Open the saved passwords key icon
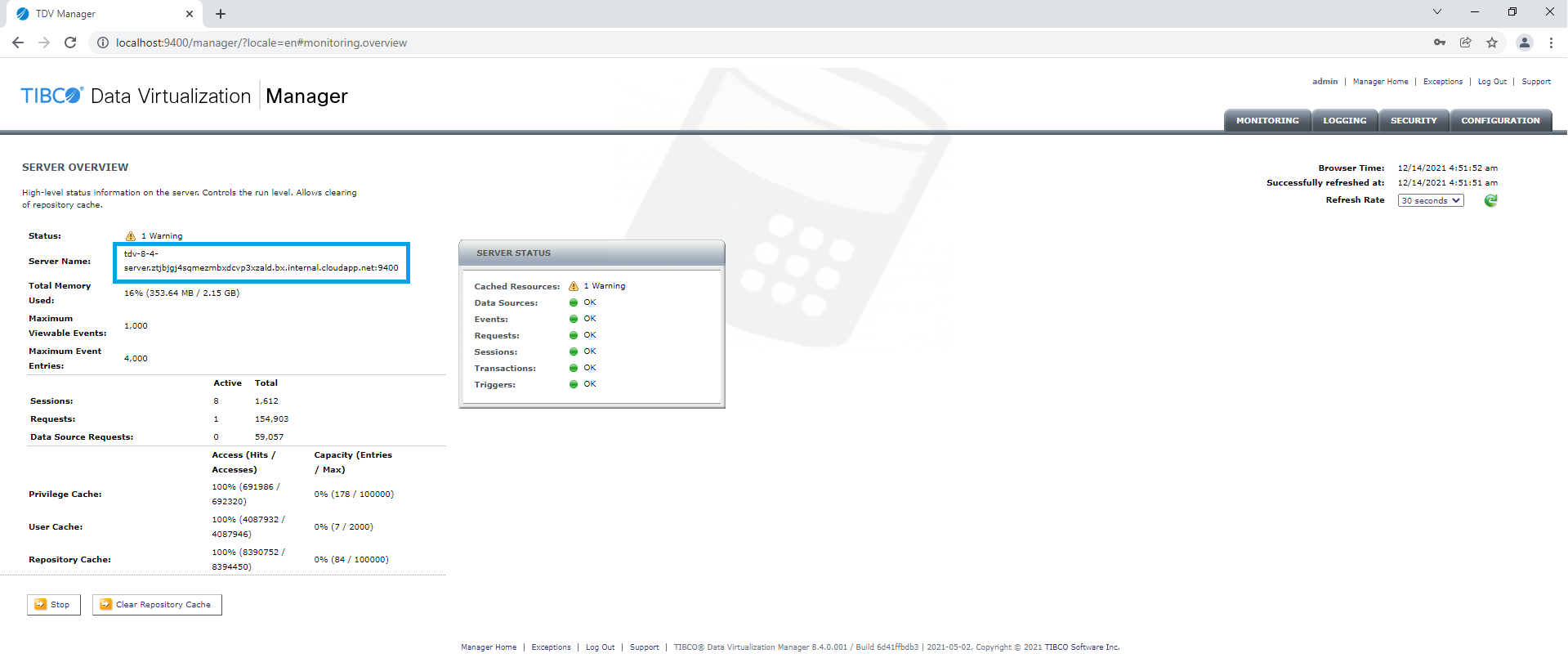The height and width of the screenshot is (658, 1568). point(1440,43)
